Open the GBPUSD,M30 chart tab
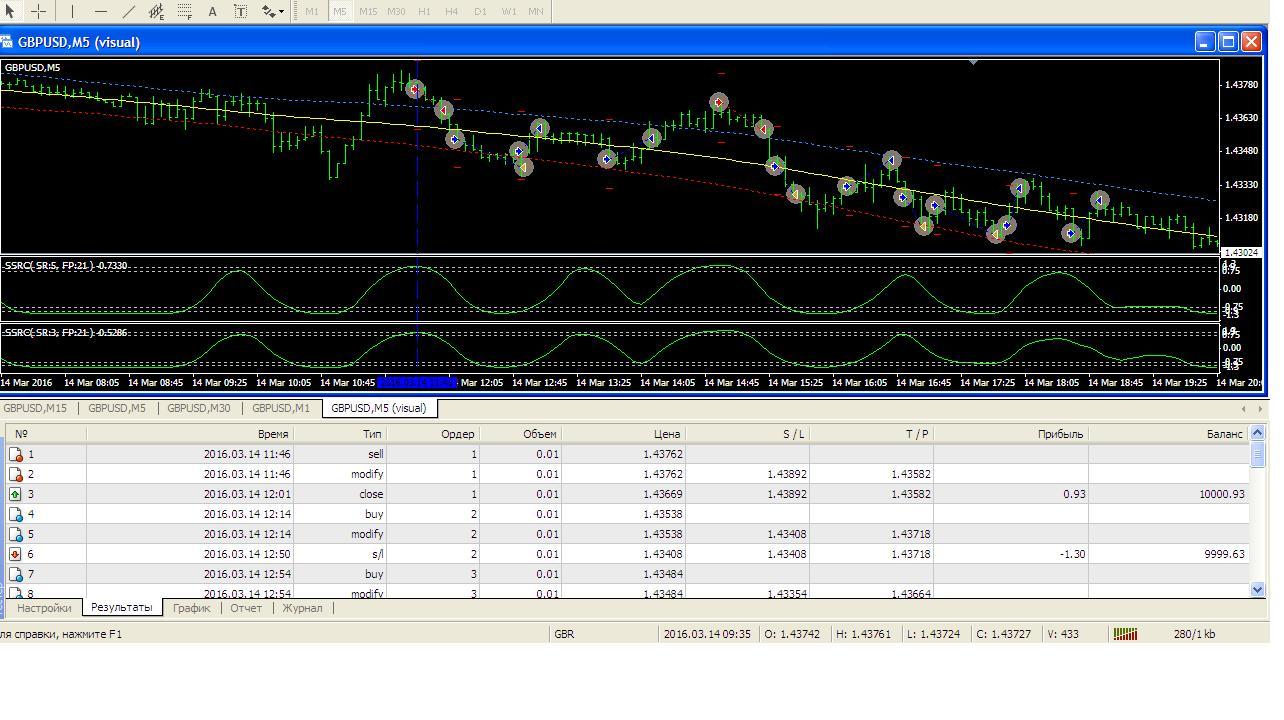Viewport: 1284px width, 720px height. [x=198, y=408]
